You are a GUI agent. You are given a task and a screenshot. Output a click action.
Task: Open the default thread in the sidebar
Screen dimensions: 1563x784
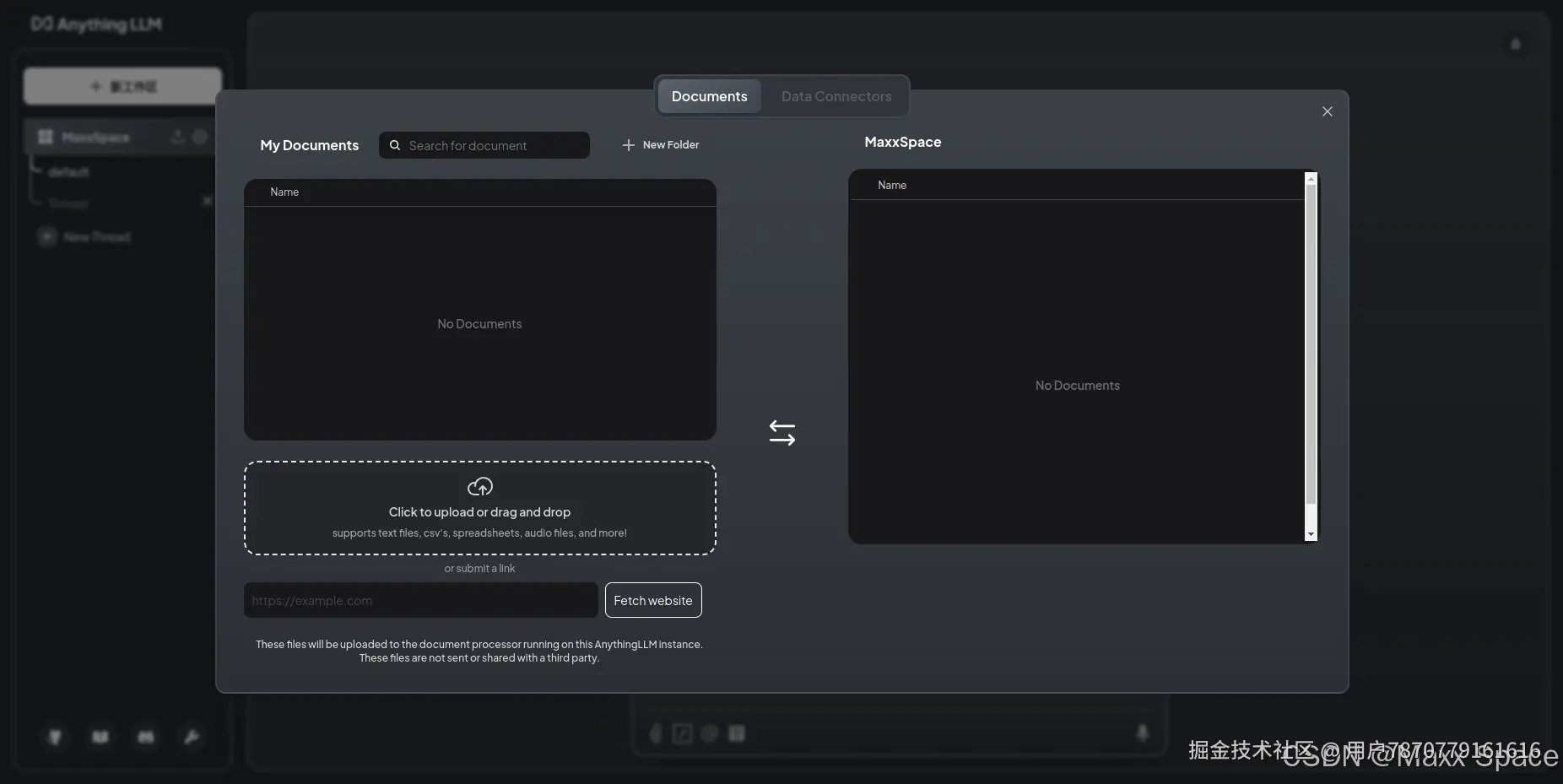pos(68,172)
